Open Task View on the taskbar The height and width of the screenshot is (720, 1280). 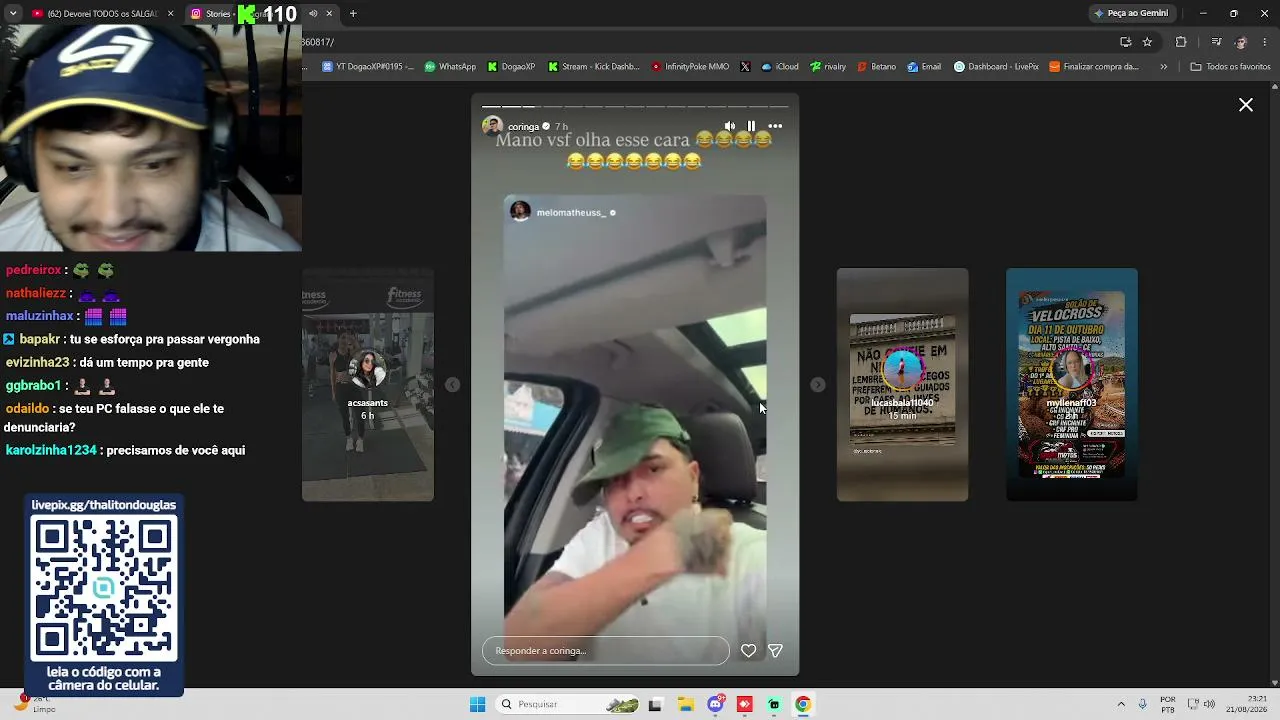[655, 704]
